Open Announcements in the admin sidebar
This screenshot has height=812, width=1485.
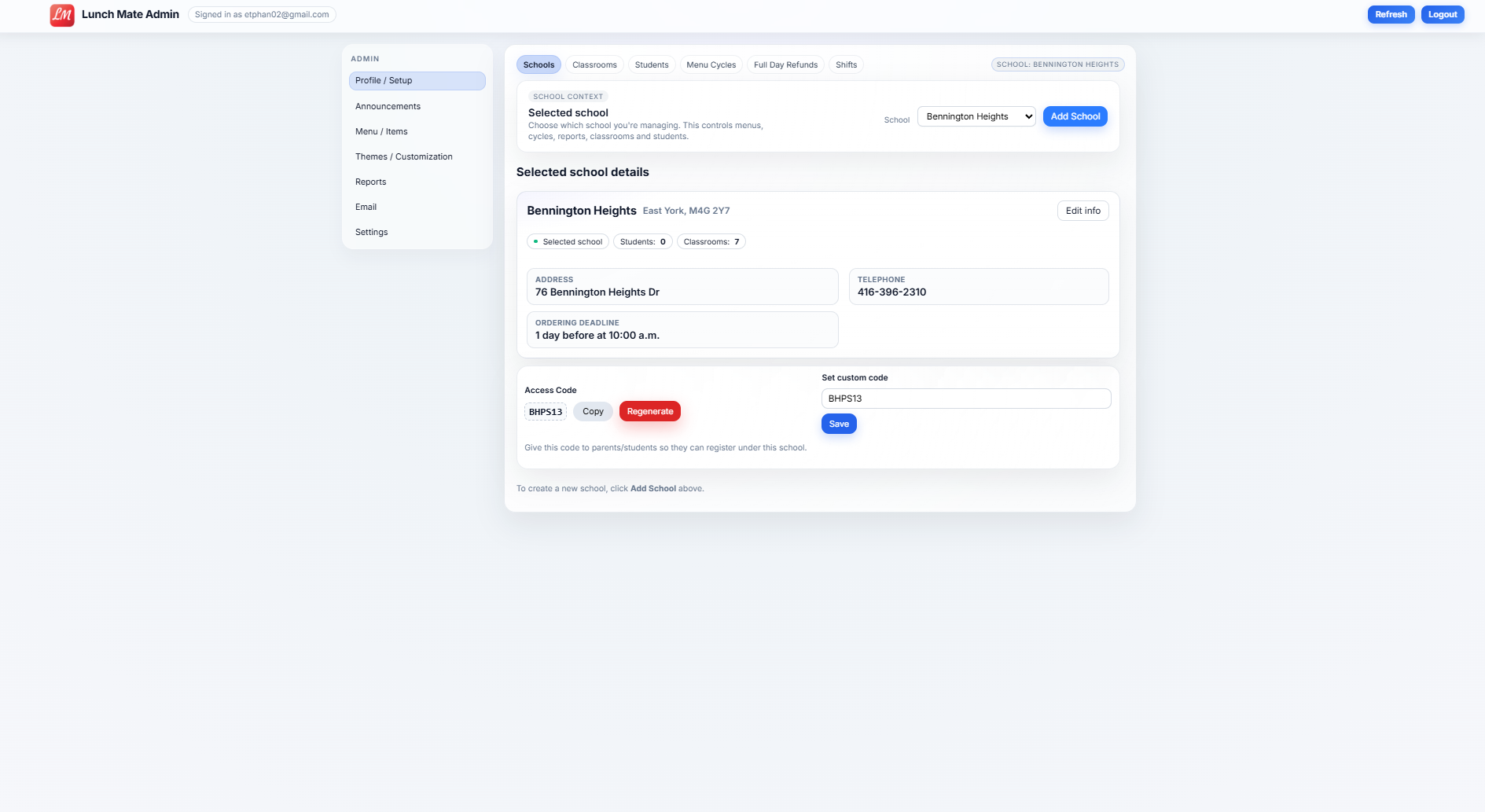point(388,107)
